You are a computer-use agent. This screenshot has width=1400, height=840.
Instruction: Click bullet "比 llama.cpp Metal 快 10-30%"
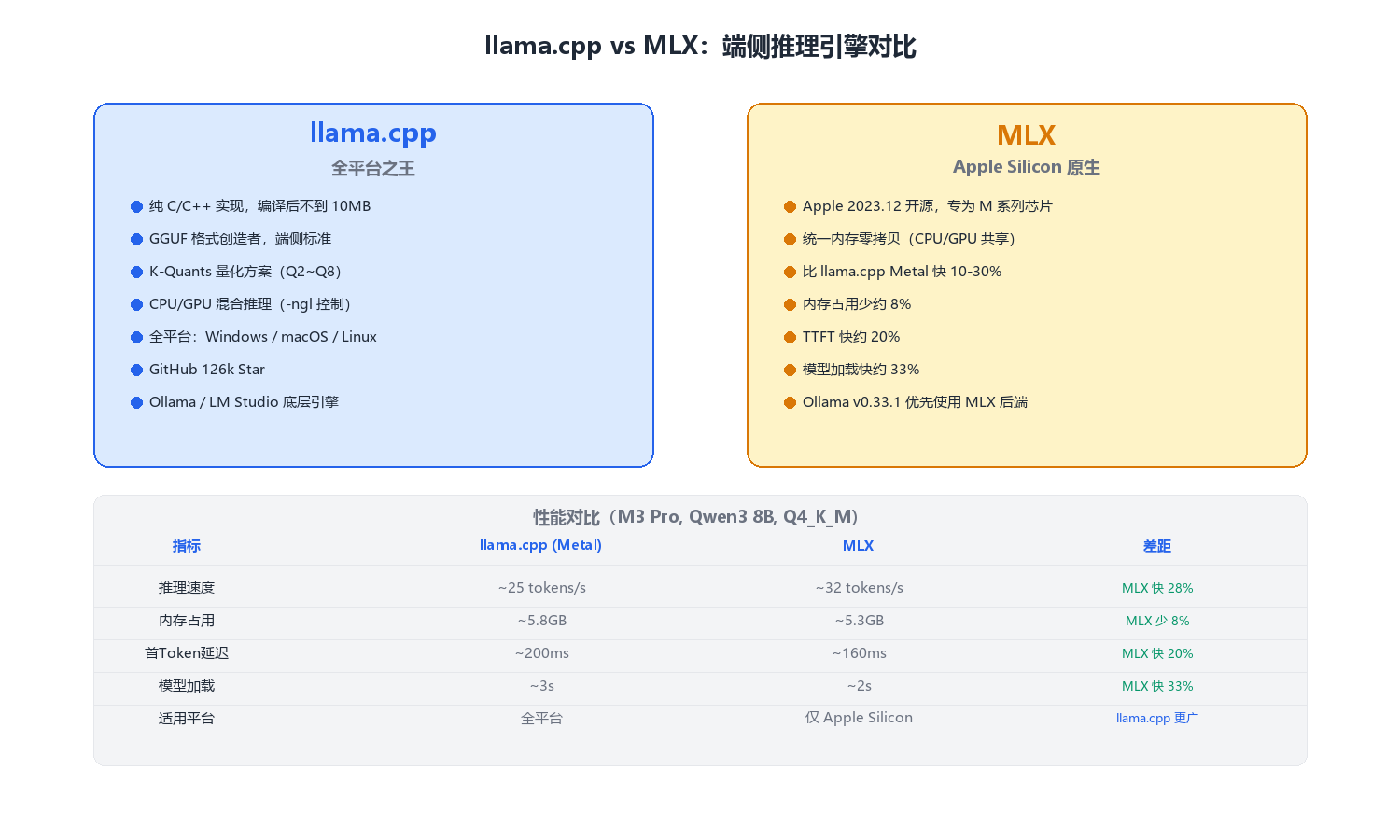[x=902, y=272]
